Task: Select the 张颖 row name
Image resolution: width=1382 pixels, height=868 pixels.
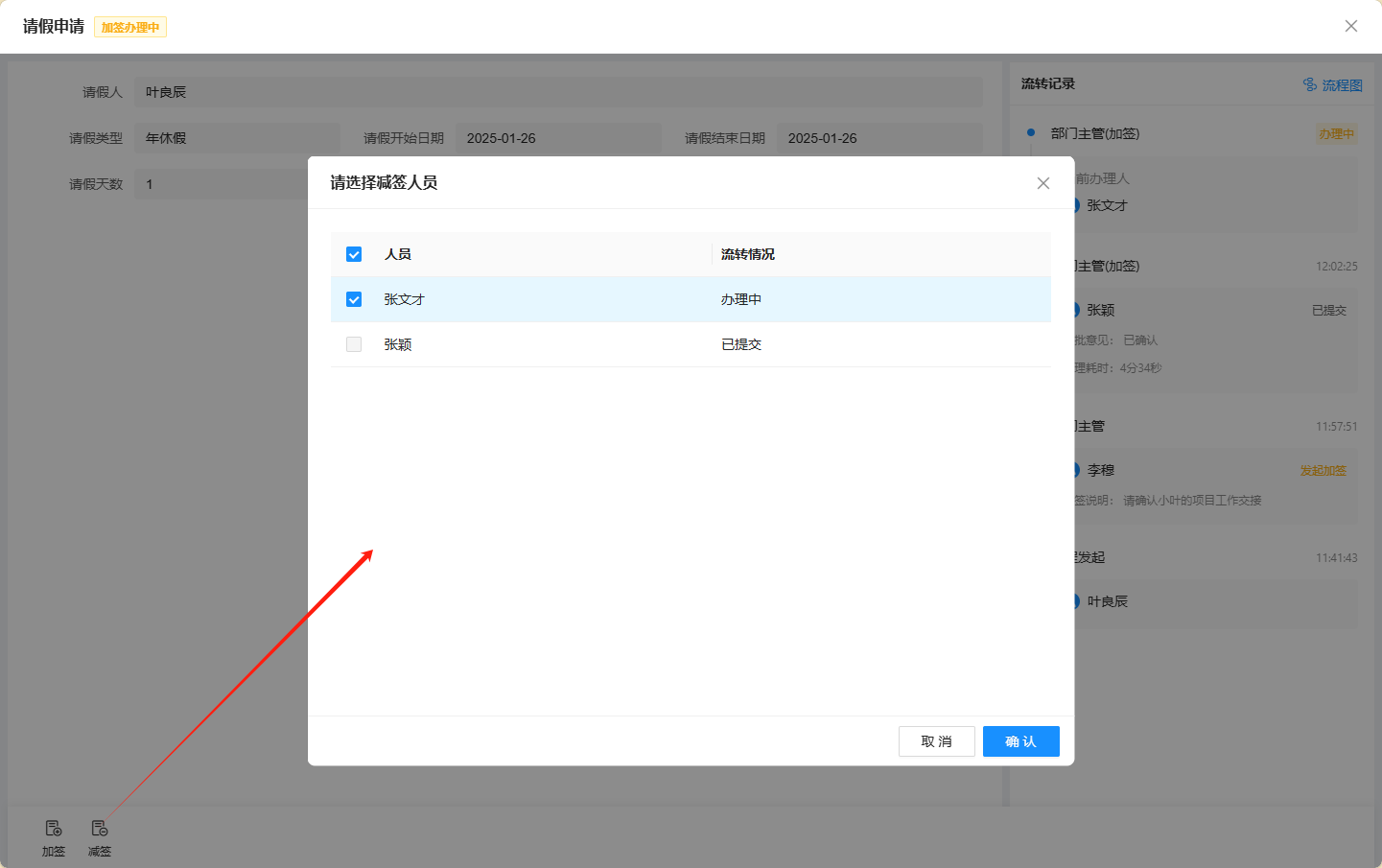Action: [398, 344]
